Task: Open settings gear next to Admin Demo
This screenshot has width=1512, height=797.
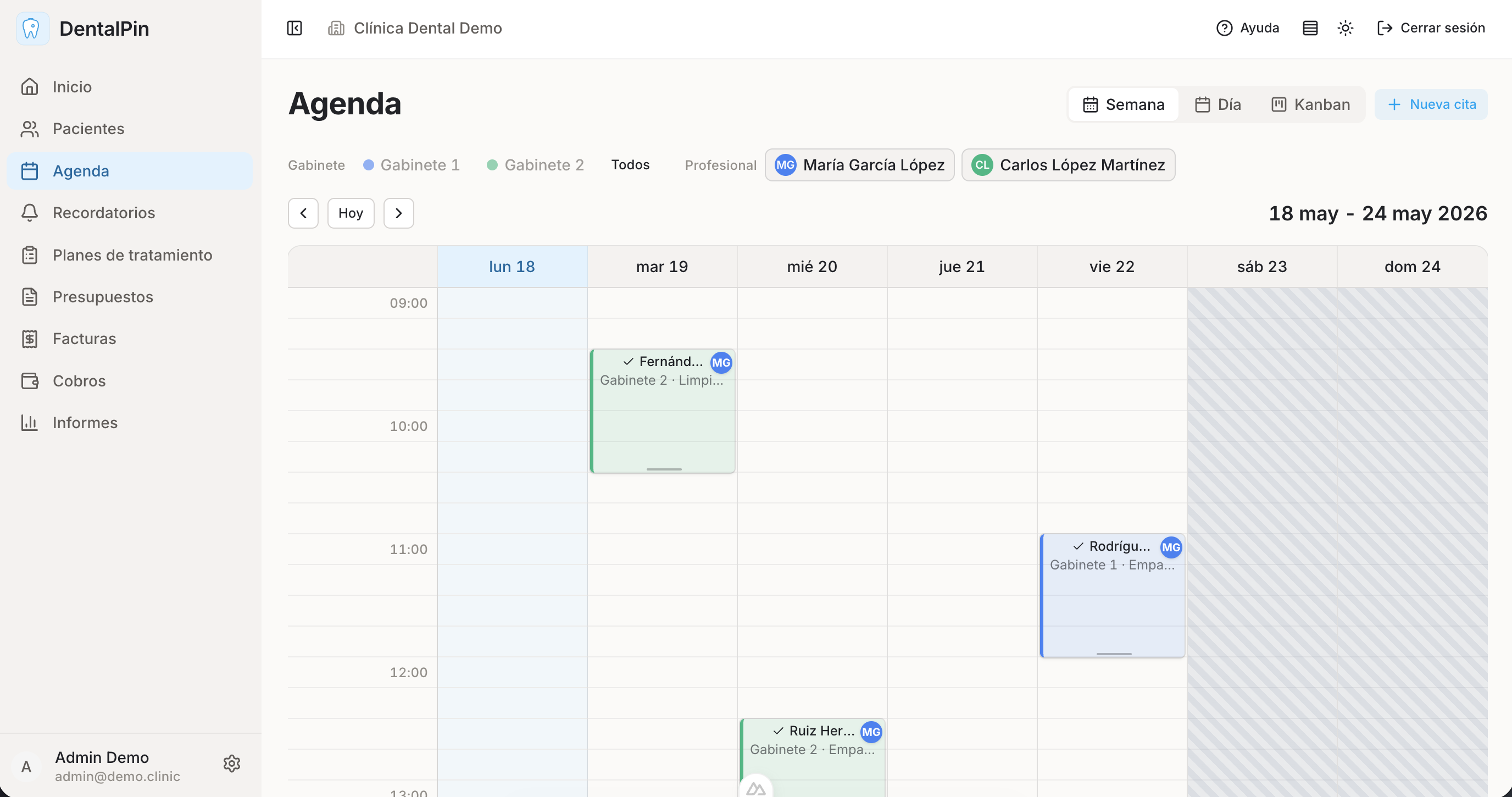Action: (x=232, y=763)
